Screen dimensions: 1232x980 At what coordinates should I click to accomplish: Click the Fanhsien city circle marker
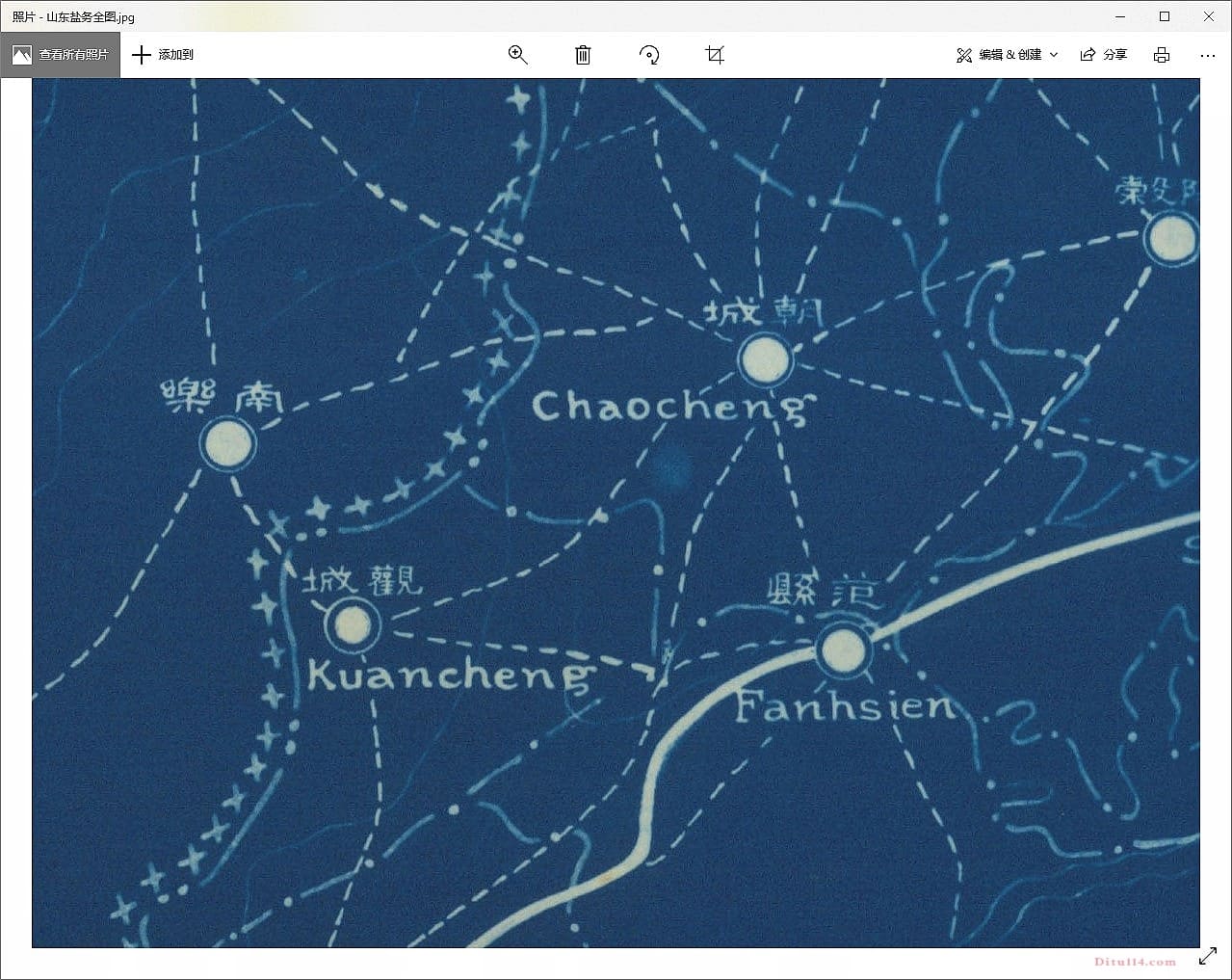(843, 649)
